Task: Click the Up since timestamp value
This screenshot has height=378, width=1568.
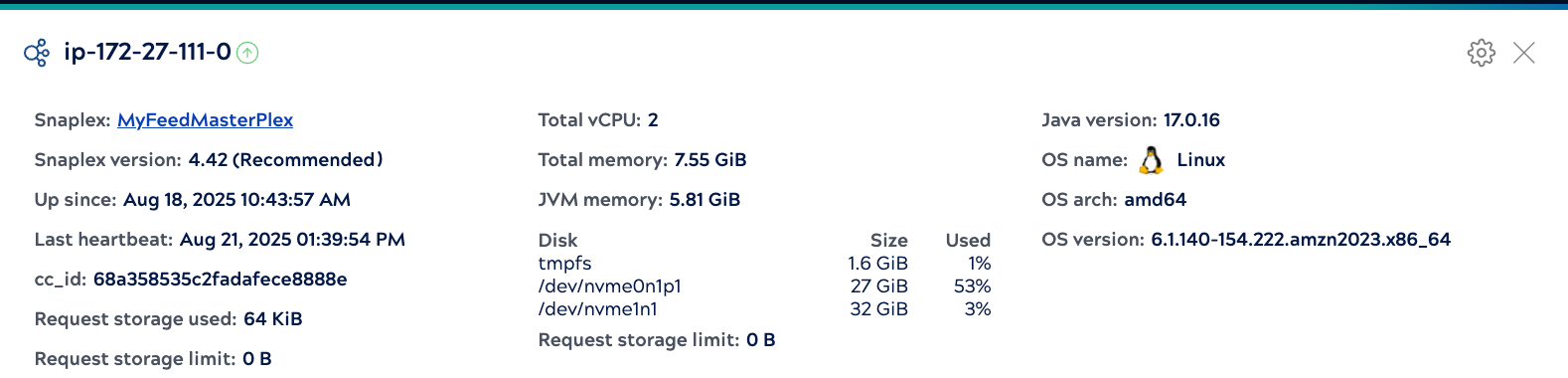Action: [236, 200]
